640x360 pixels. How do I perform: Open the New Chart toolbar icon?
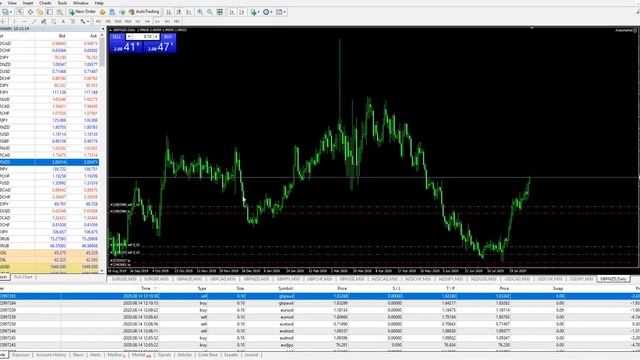pyautogui.click(x=5, y=12)
